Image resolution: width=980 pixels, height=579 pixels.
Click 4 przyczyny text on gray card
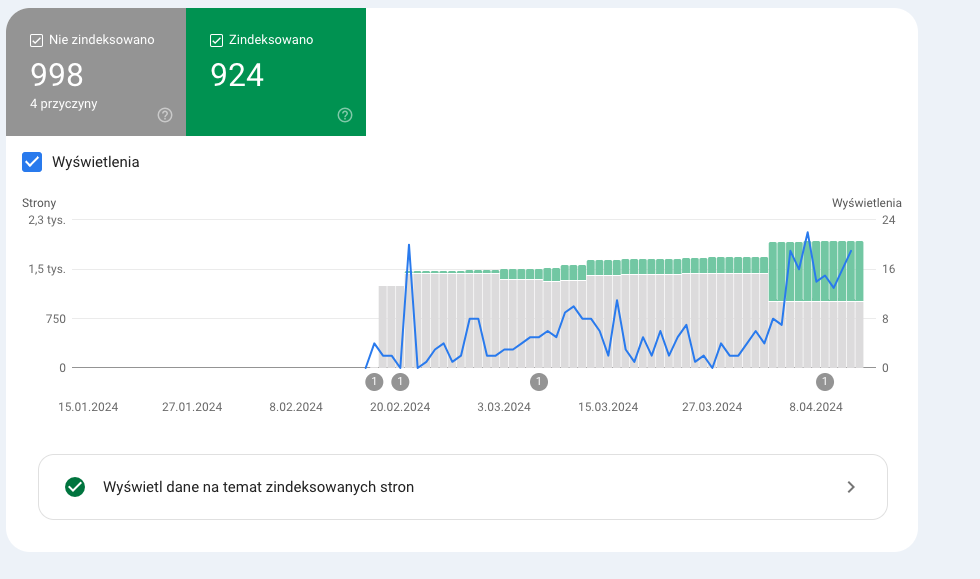pyautogui.click(x=64, y=104)
